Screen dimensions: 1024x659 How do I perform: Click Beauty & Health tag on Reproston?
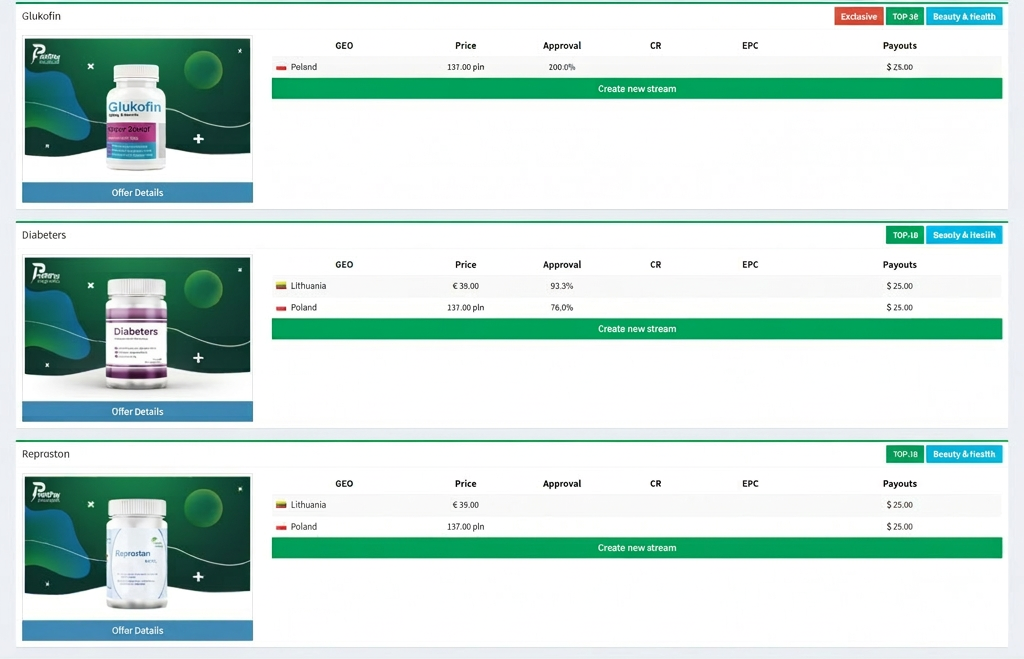point(964,454)
